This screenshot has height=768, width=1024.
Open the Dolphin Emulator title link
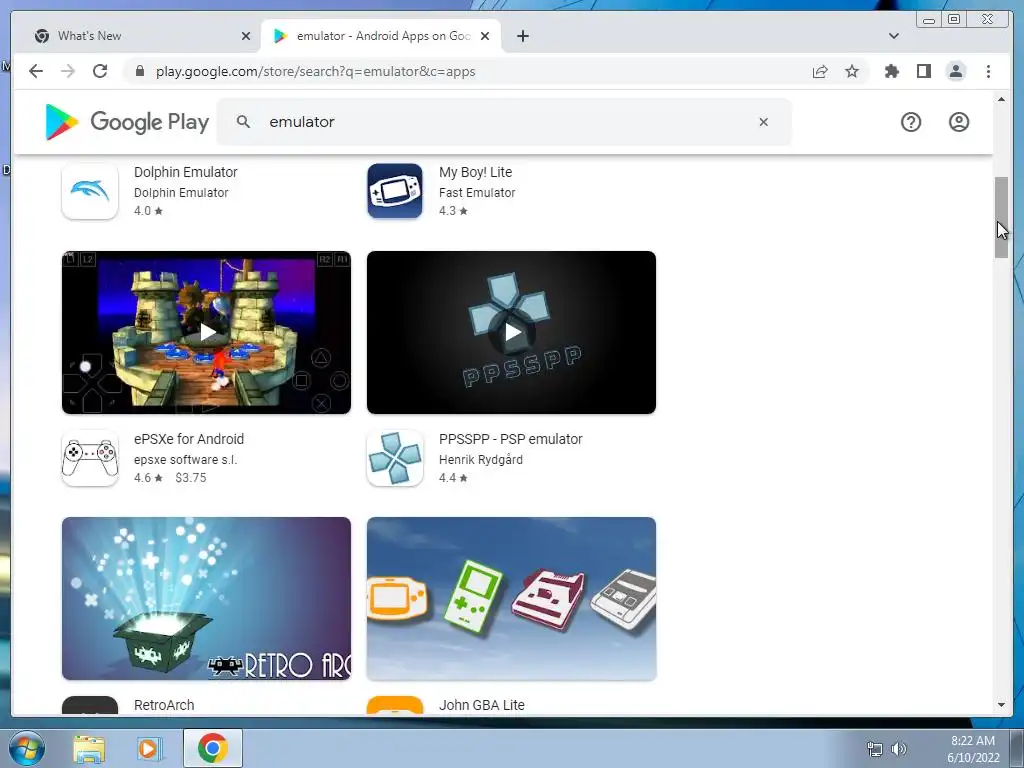[x=185, y=172]
